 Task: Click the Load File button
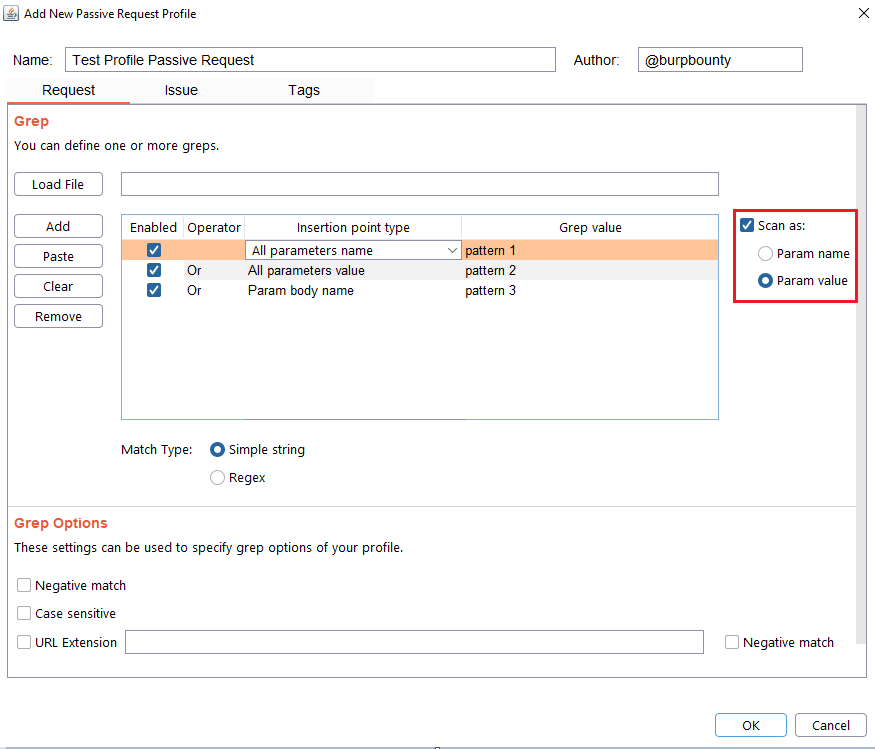[x=58, y=184]
